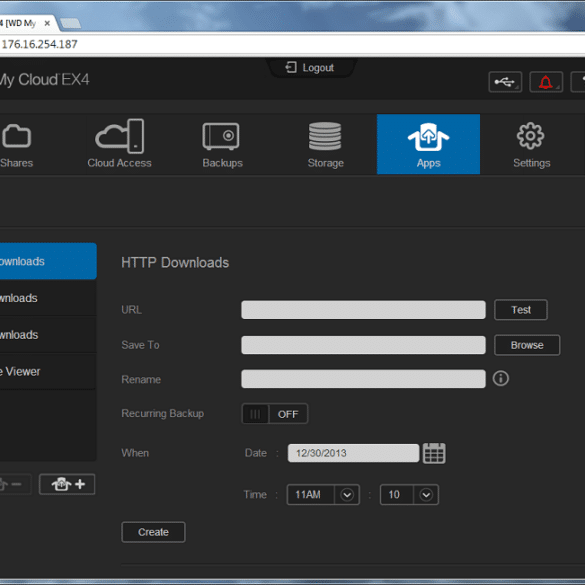Toggle the Recurring Backup switch
Viewport: 585px width, 585px height.
[275, 414]
